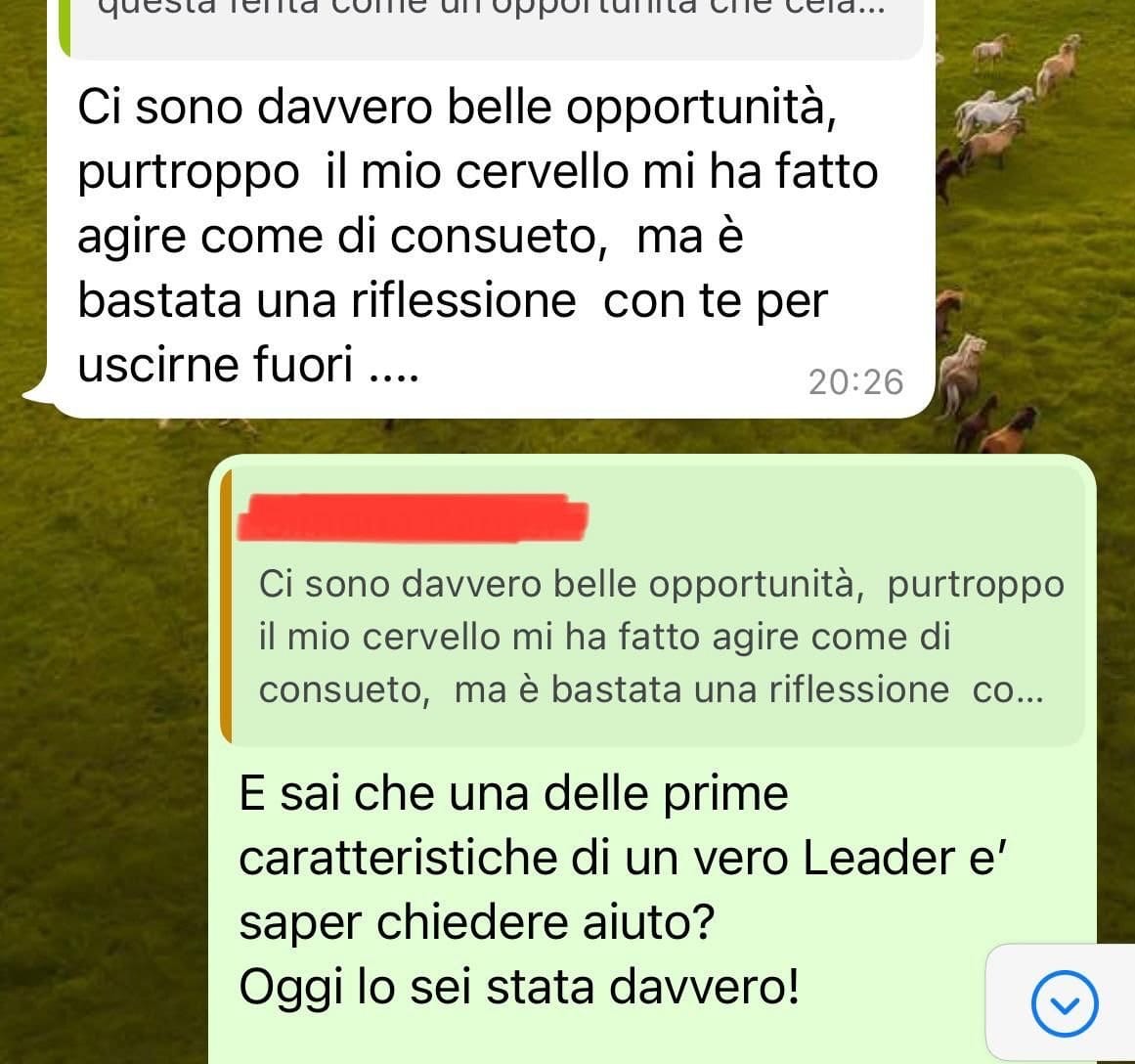1135x1064 pixels.
Task: Tap the truncated quote line ending 'riflessione co...'
Action: tap(651, 689)
